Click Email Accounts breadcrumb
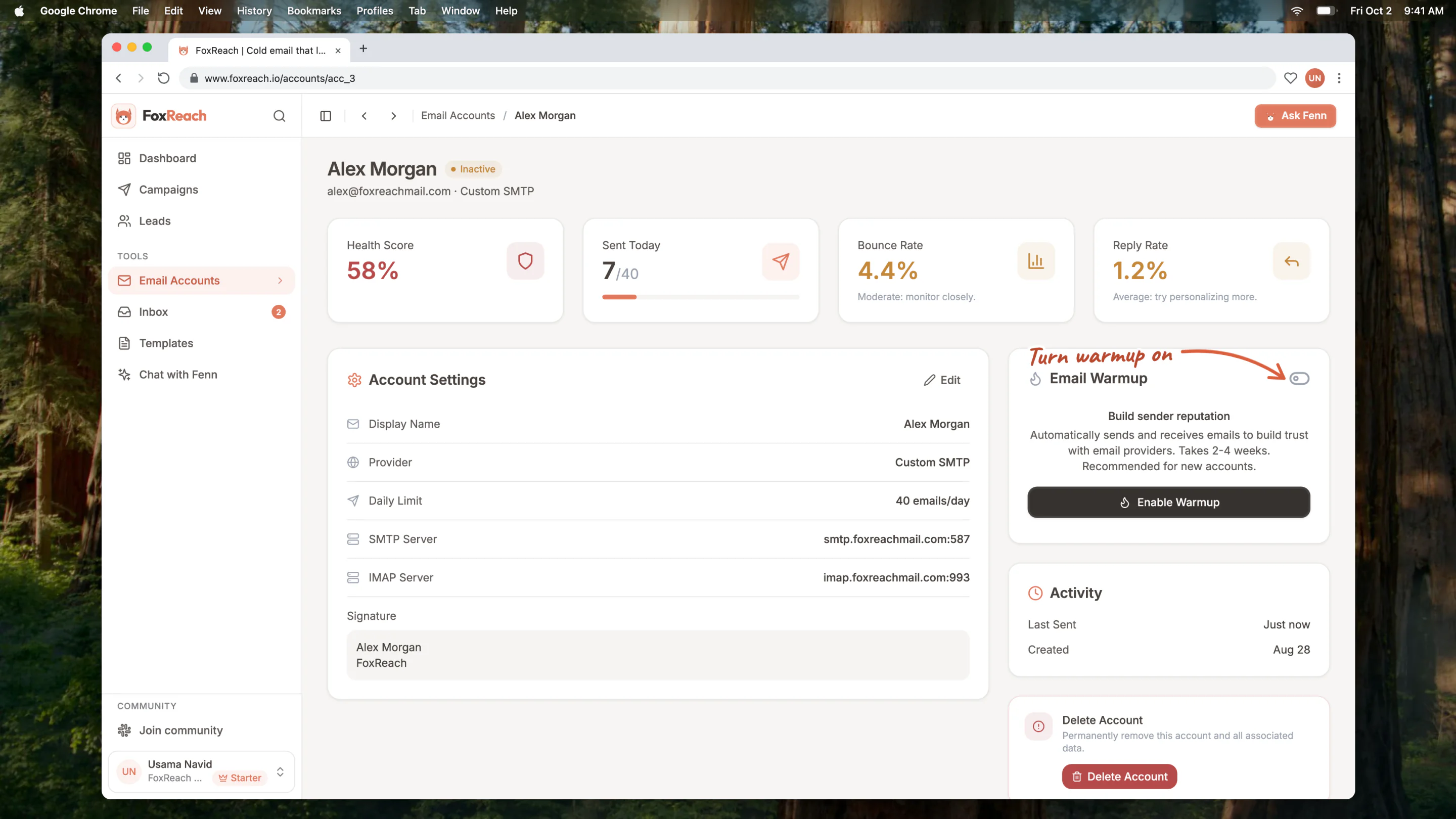 [458, 115]
